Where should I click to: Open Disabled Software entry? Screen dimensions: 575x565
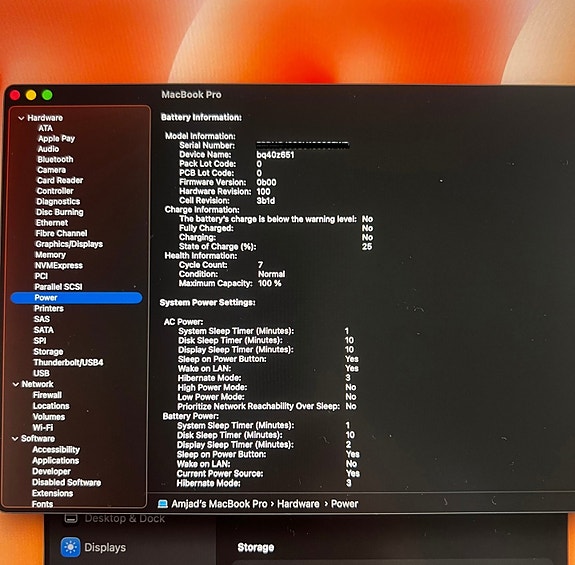[66, 483]
